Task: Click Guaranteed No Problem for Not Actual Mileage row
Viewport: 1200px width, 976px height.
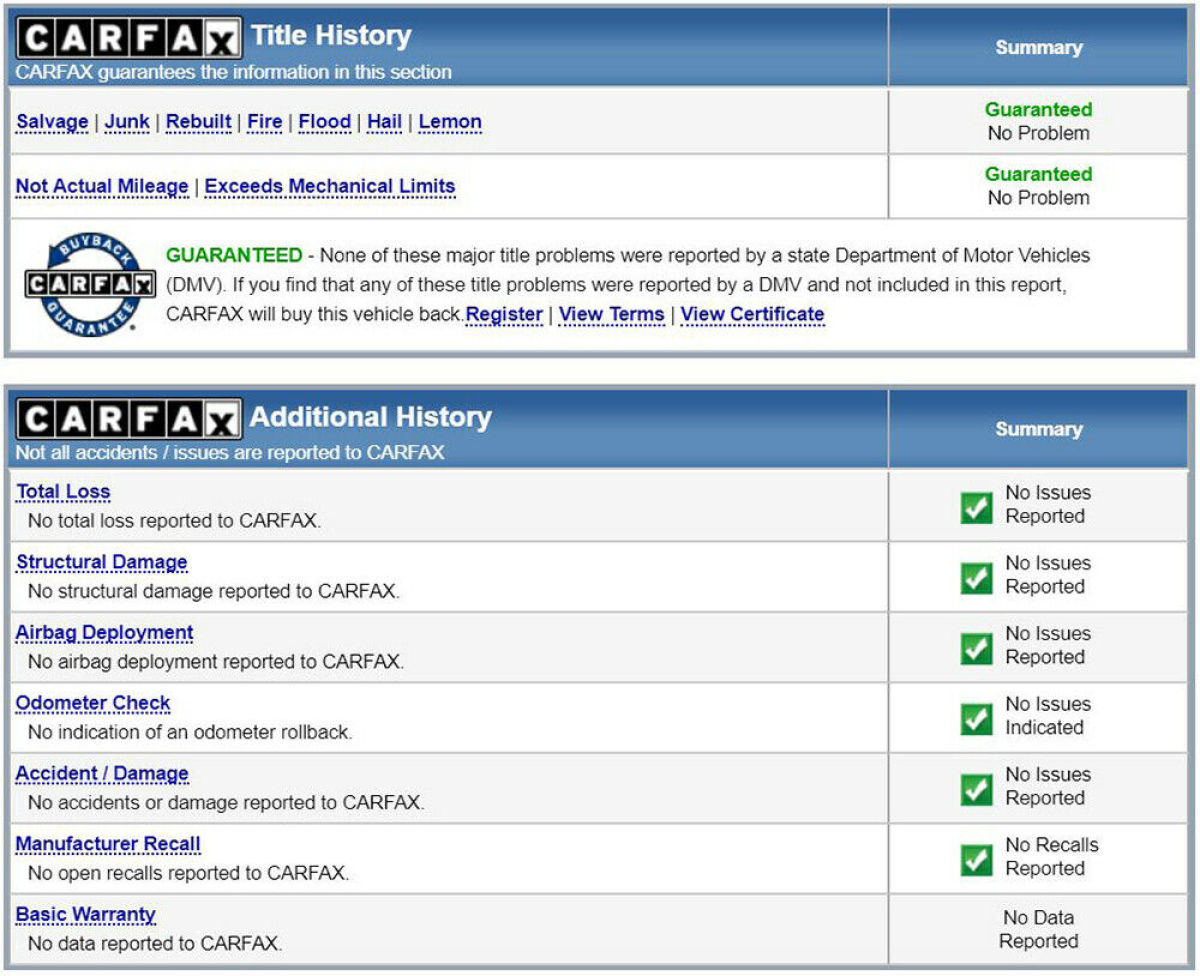Action: tap(1039, 186)
